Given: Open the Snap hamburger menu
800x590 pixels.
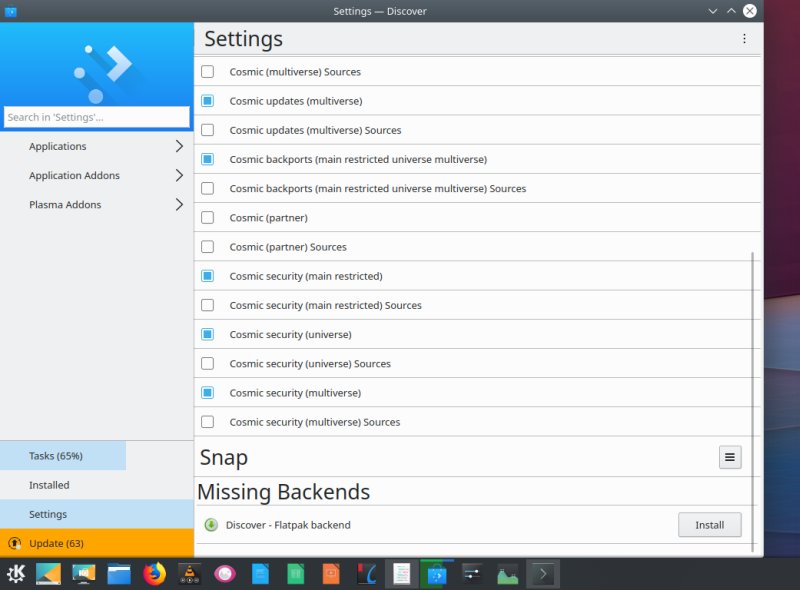Looking at the screenshot, I should (730, 457).
